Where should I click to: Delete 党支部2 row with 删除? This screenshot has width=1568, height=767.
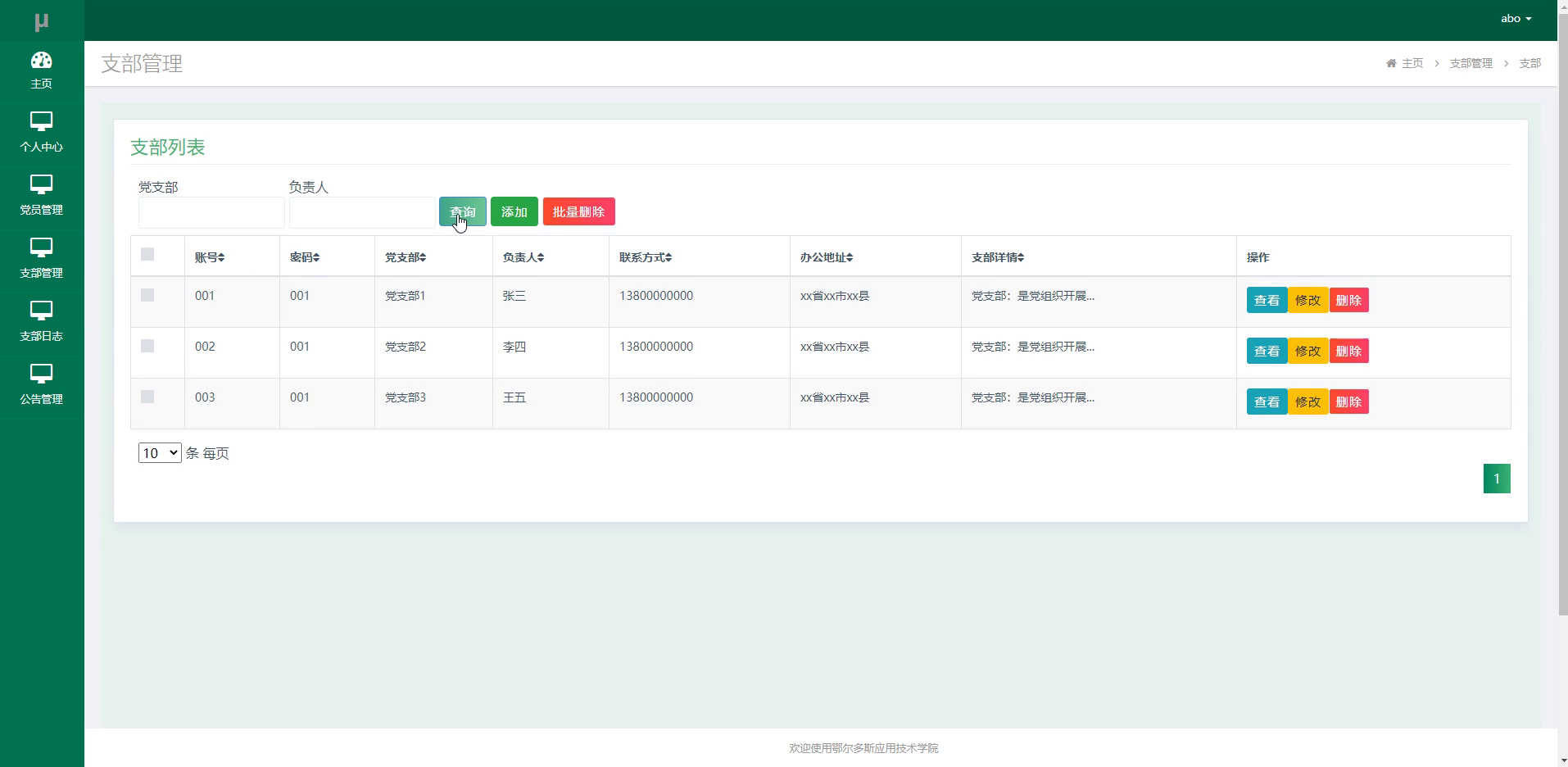coord(1348,351)
